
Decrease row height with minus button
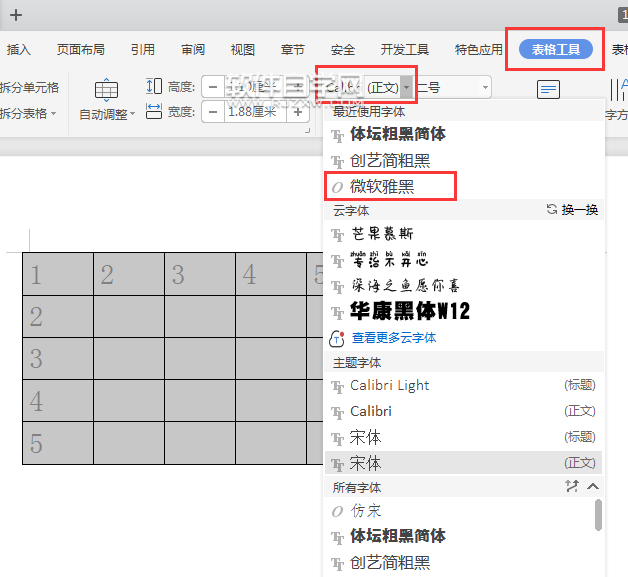click(x=211, y=87)
